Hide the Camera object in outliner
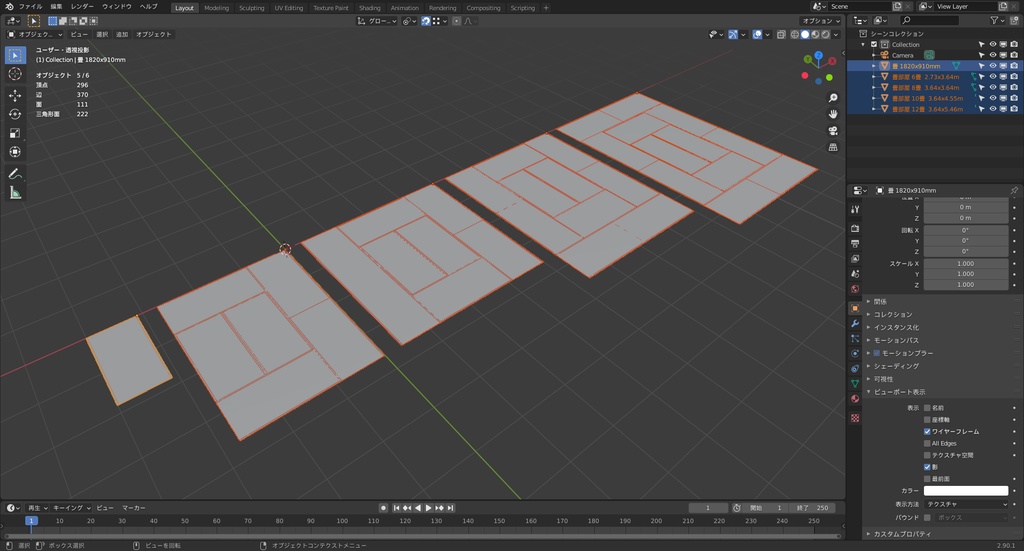 993,55
